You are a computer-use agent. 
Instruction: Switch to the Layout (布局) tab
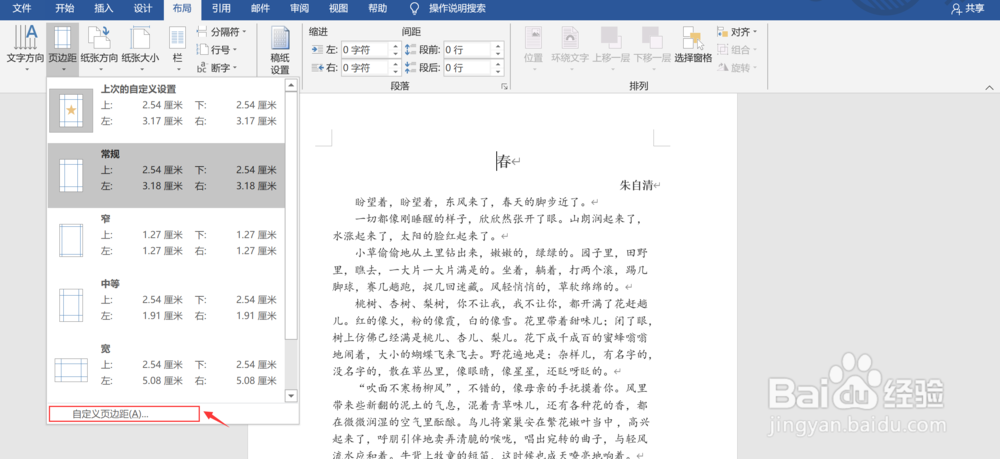tap(182, 8)
